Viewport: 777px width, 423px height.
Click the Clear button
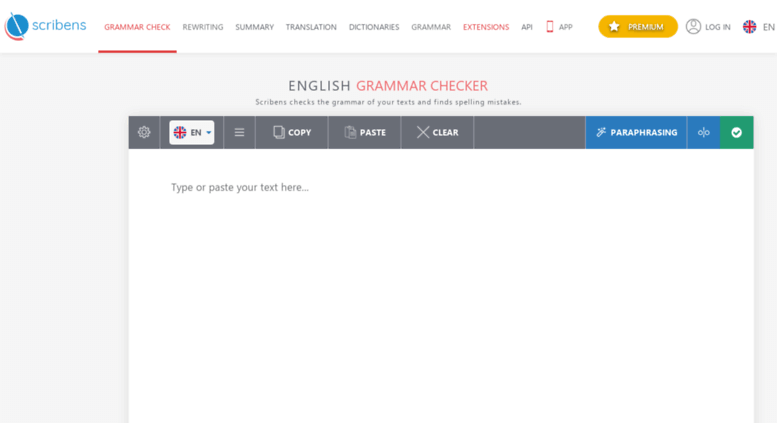[437, 132]
